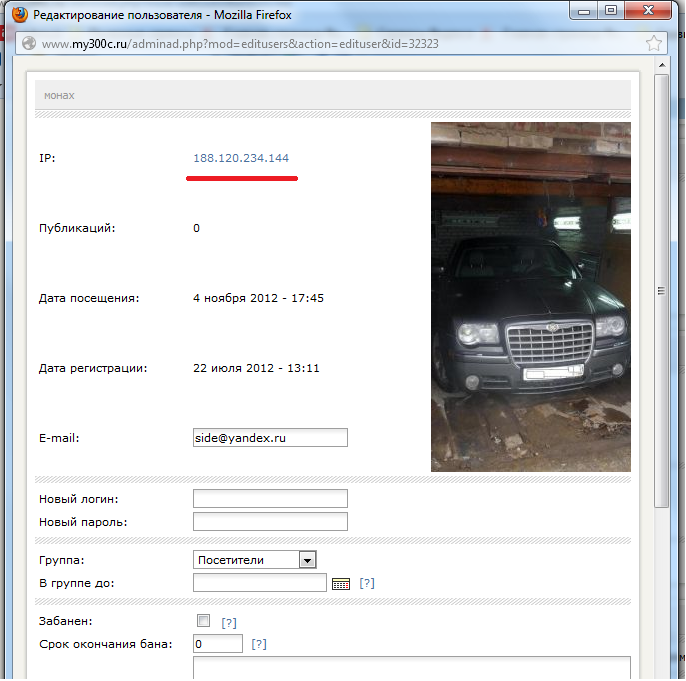This screenshot has height=681, width=686.
Task: Click the visit date 4 ноября 2012 - 17:45
Action: pos(259,298)
